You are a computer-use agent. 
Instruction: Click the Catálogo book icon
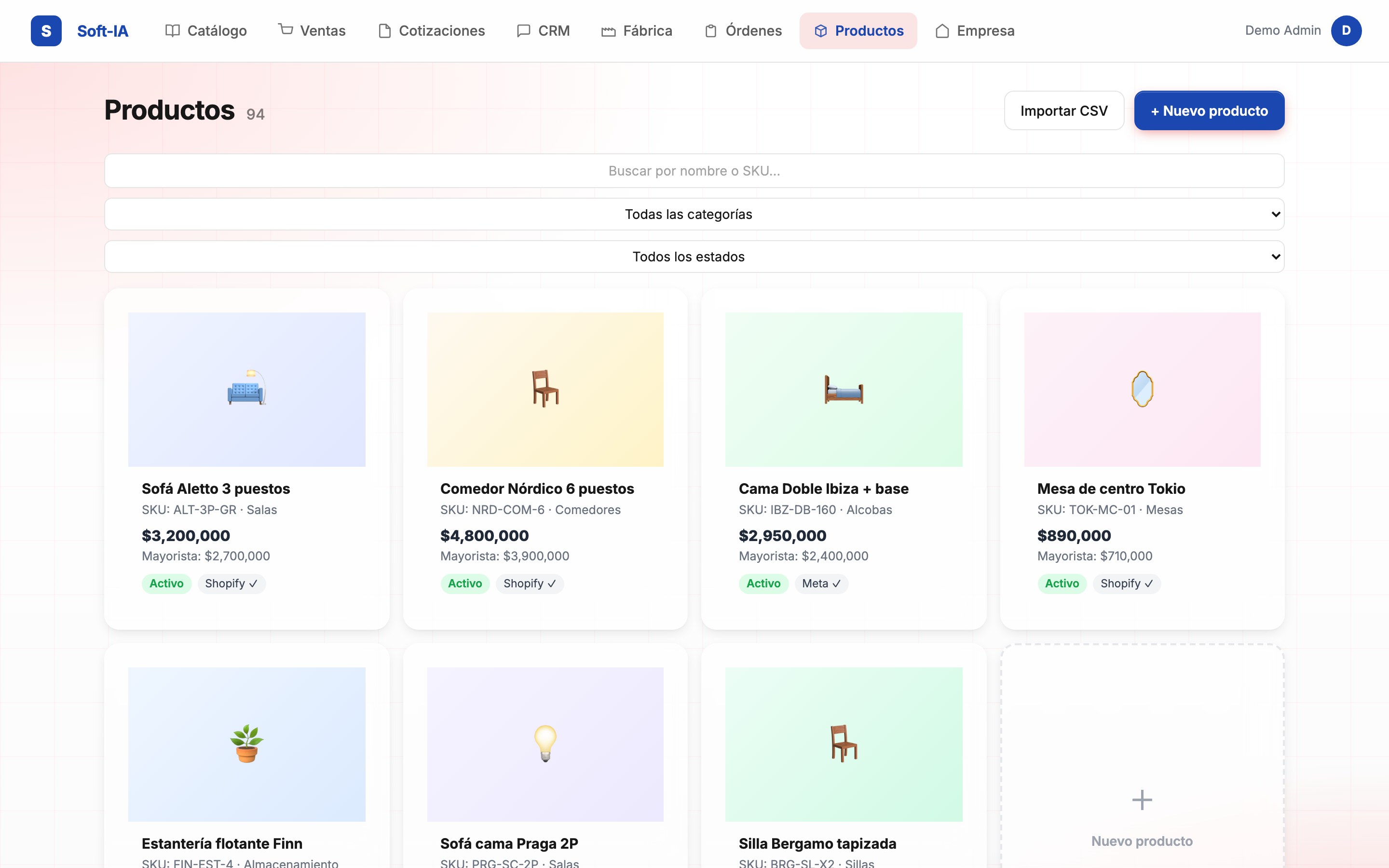(172, 30)
